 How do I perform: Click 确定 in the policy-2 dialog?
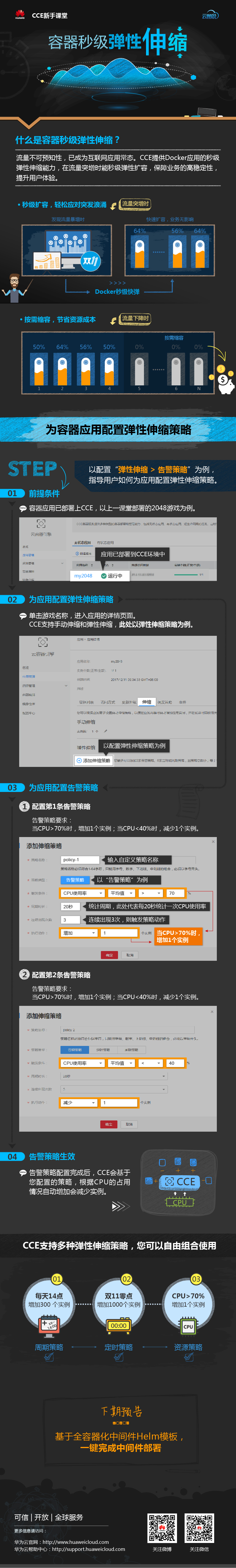pyautogui.click(x=109, y=1124)
